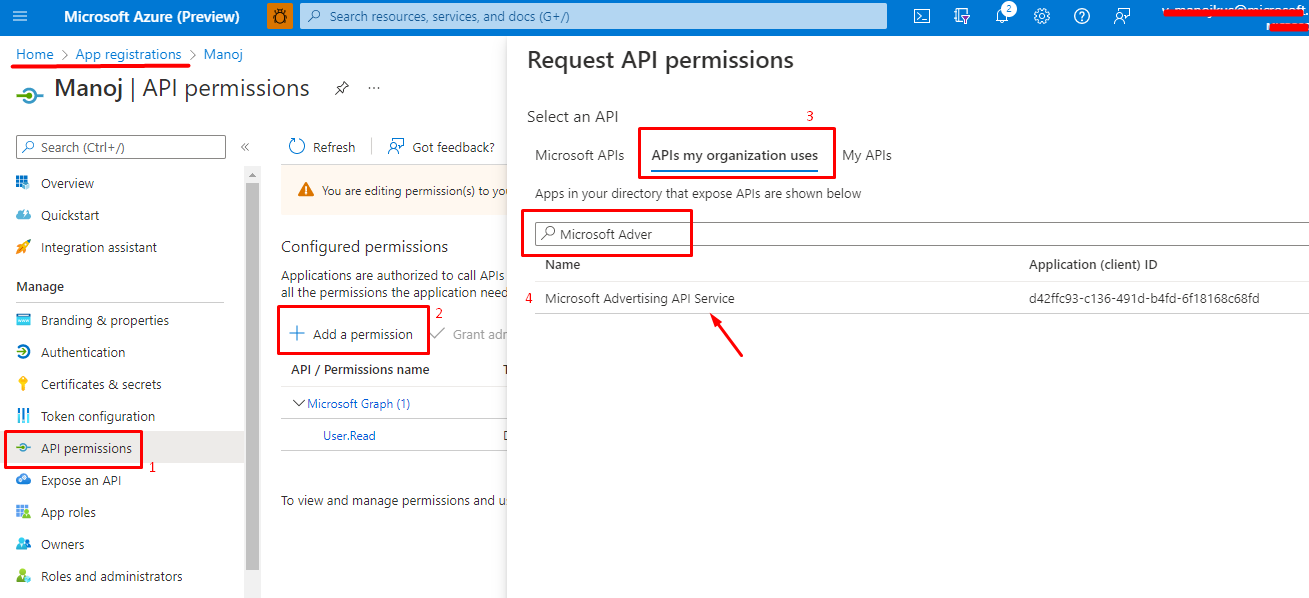Click the Branding & properties icon
Image resolution: width=1309 pixels, height=598 pixels.
[x=24, y=320]
